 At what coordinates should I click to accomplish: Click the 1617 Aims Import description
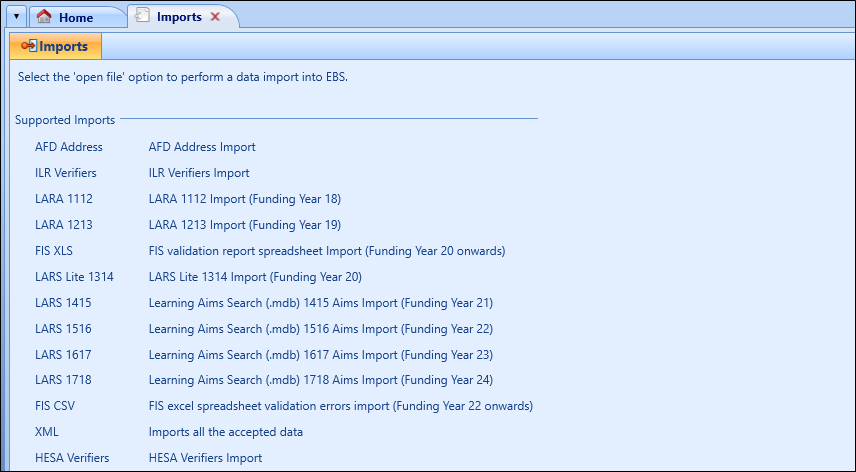coord(320,355)
